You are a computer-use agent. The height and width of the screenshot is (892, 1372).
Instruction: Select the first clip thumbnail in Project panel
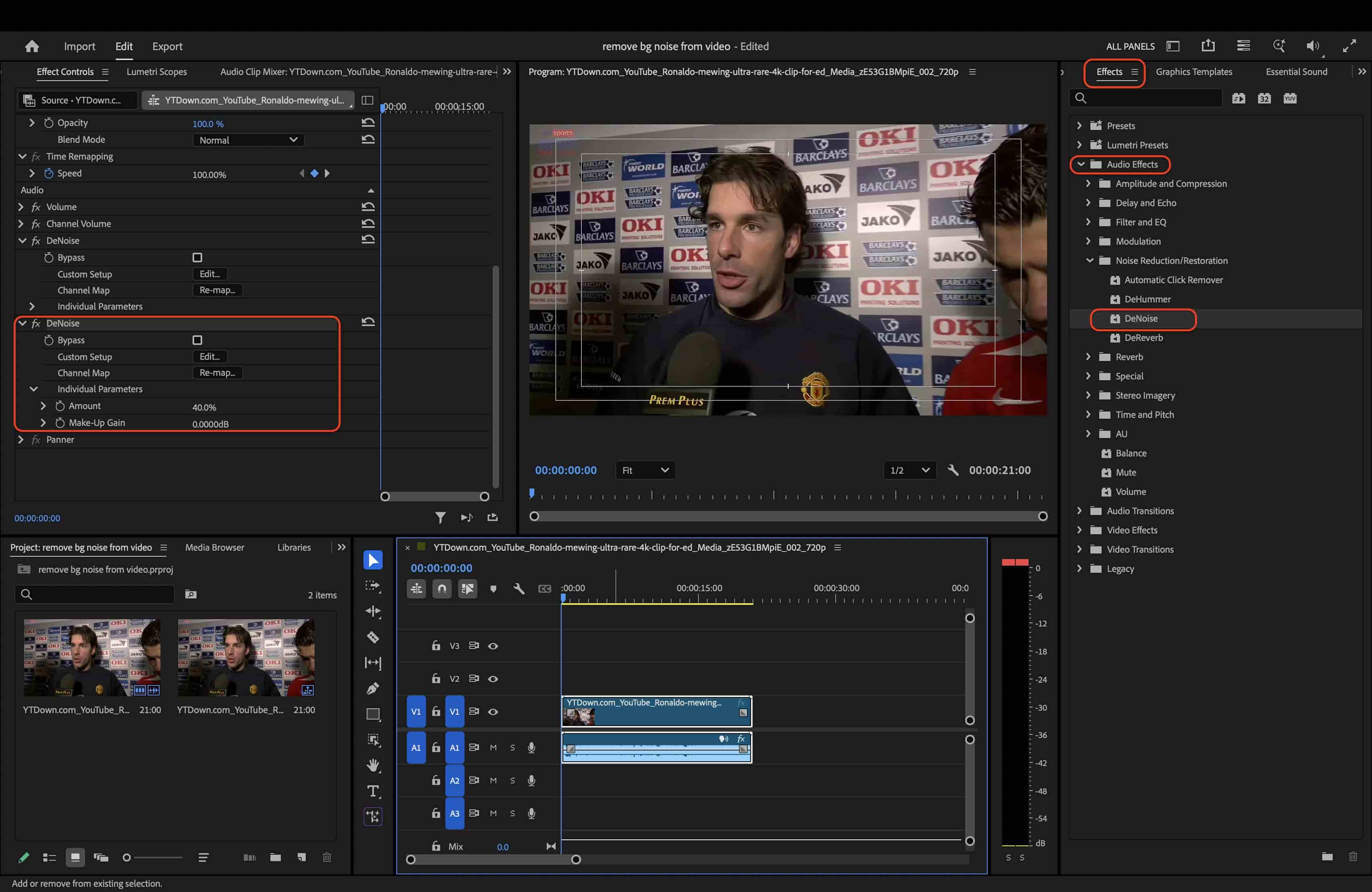pyautogui.click(x=92, y=657)
